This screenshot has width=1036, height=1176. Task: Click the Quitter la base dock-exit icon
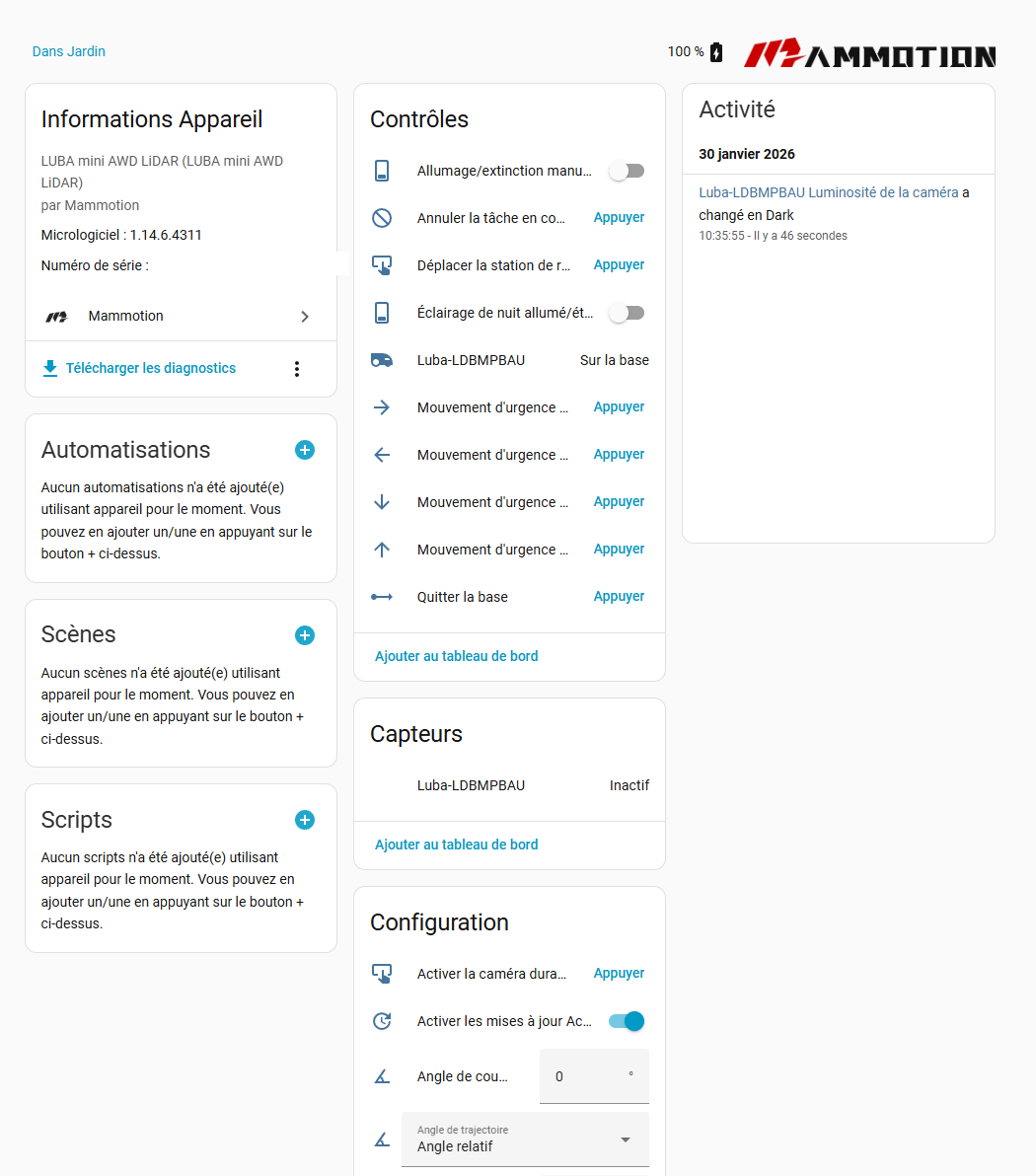point(382,597)
